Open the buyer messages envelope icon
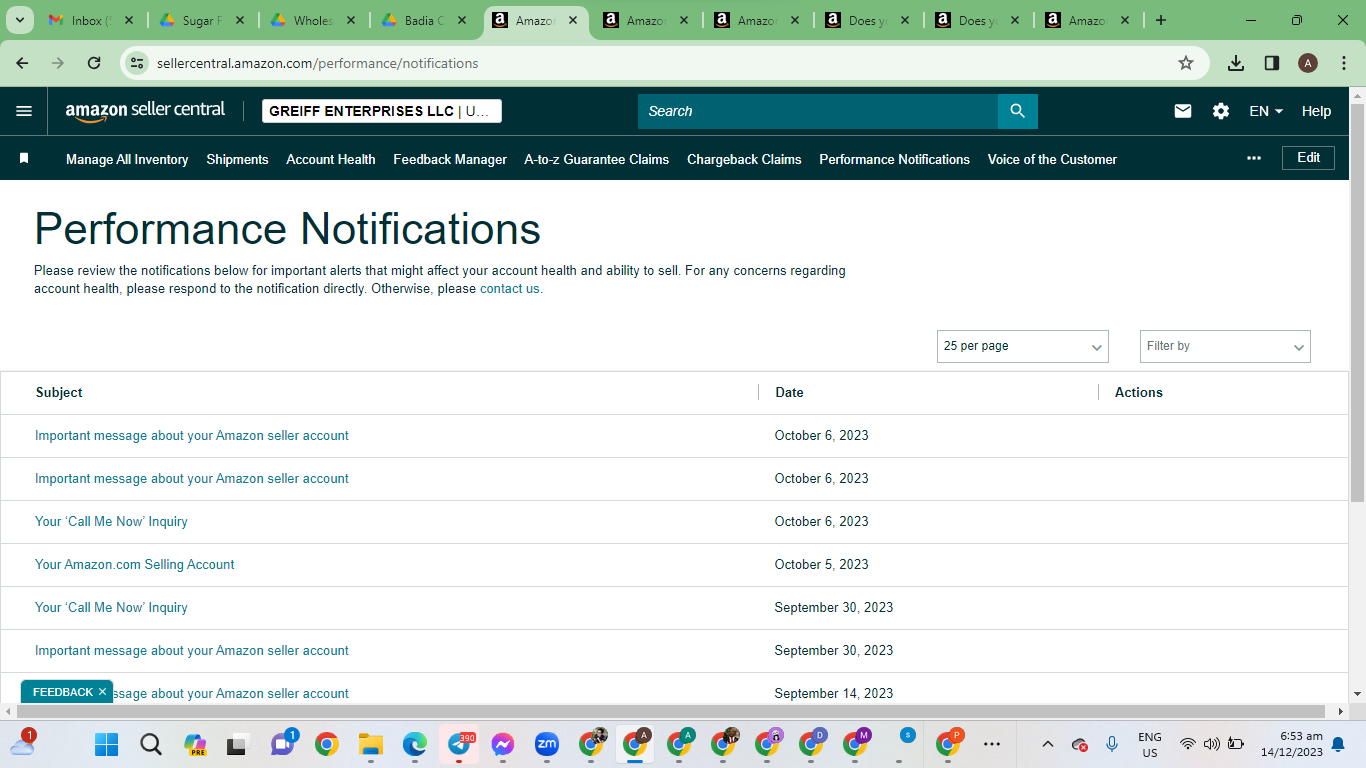This screenshot has height=768, width=1366. point(1183,111)
